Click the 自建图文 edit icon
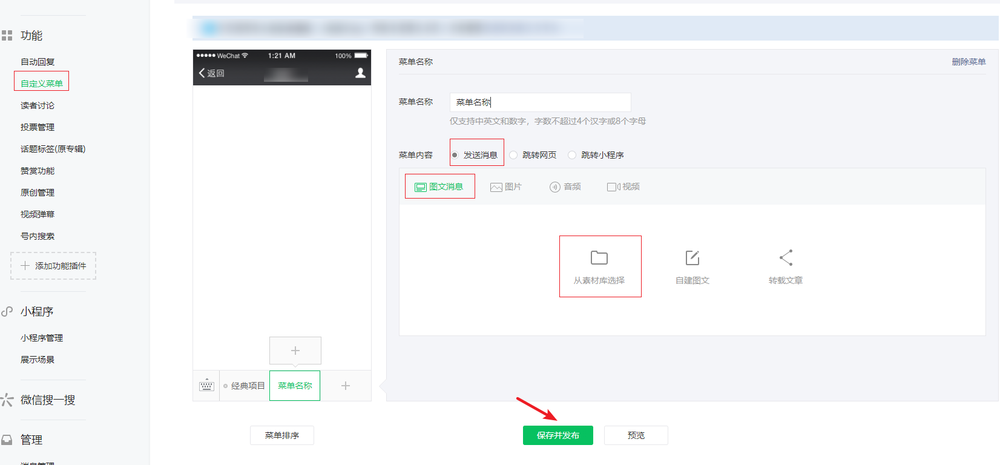The image size is (1000, 465). click(x=692, y=258)
